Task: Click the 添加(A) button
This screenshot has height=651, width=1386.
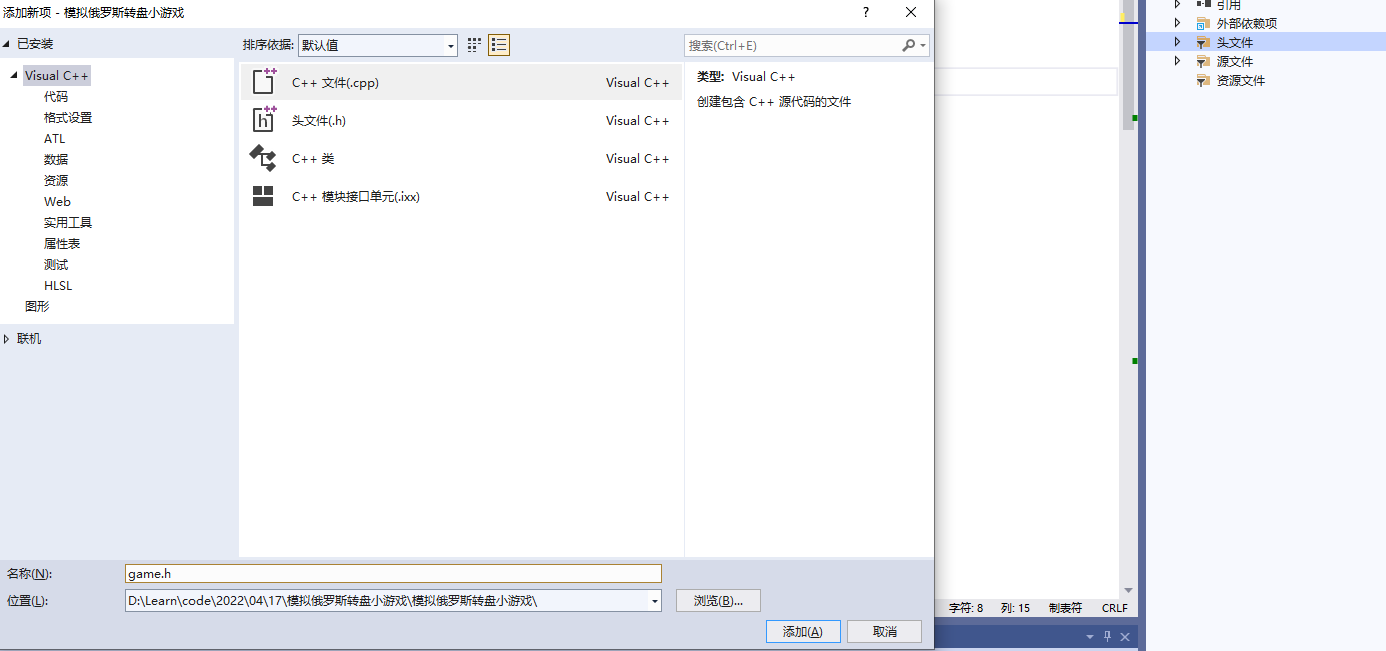Action: click(x=803, y=632)
